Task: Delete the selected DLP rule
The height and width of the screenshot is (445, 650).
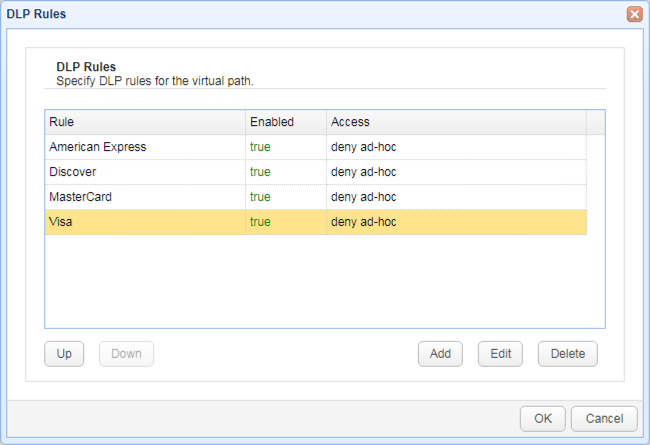Action: tap(567, 354)
